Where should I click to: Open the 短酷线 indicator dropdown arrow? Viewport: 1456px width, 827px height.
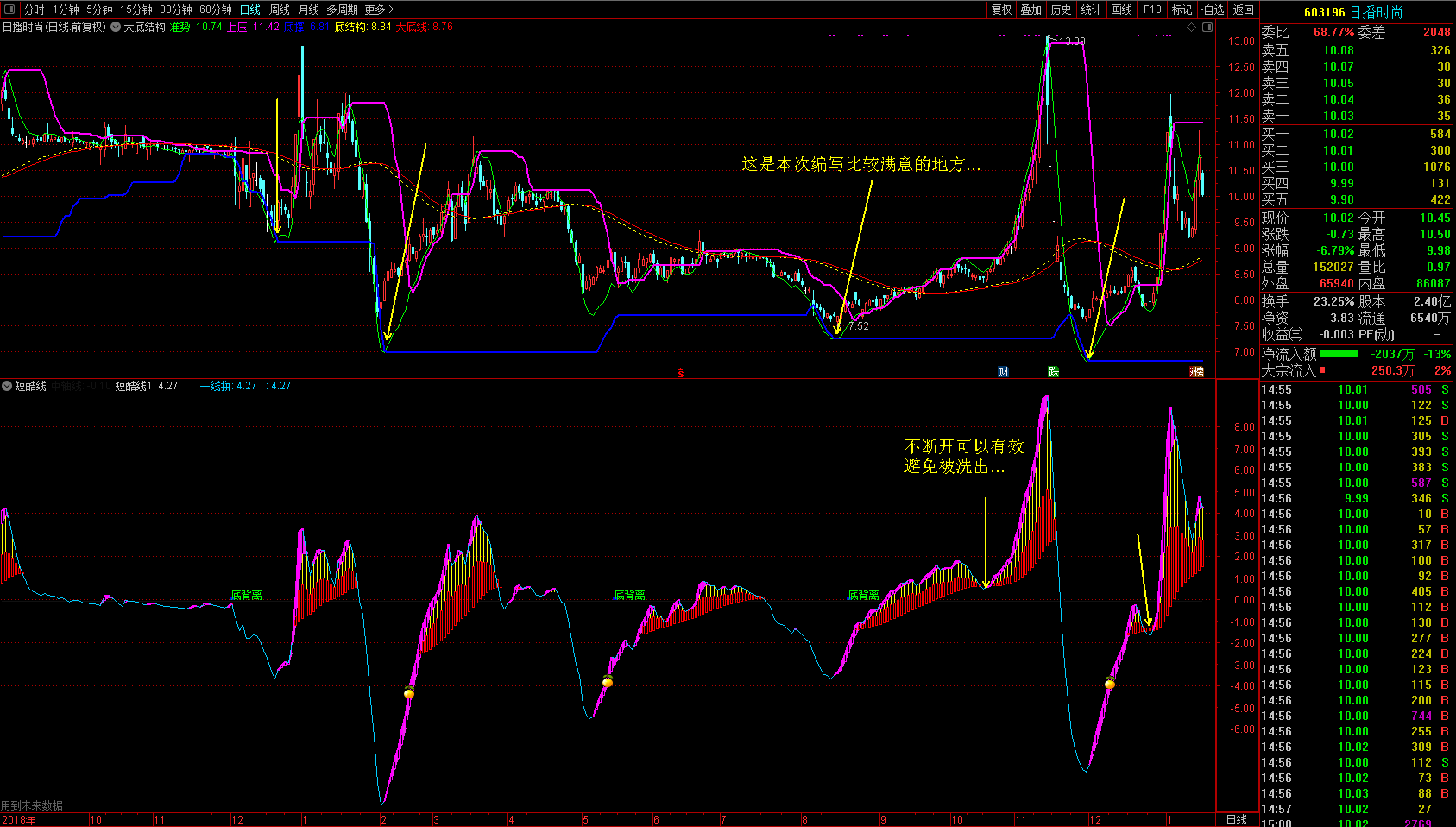pos(7,386)
